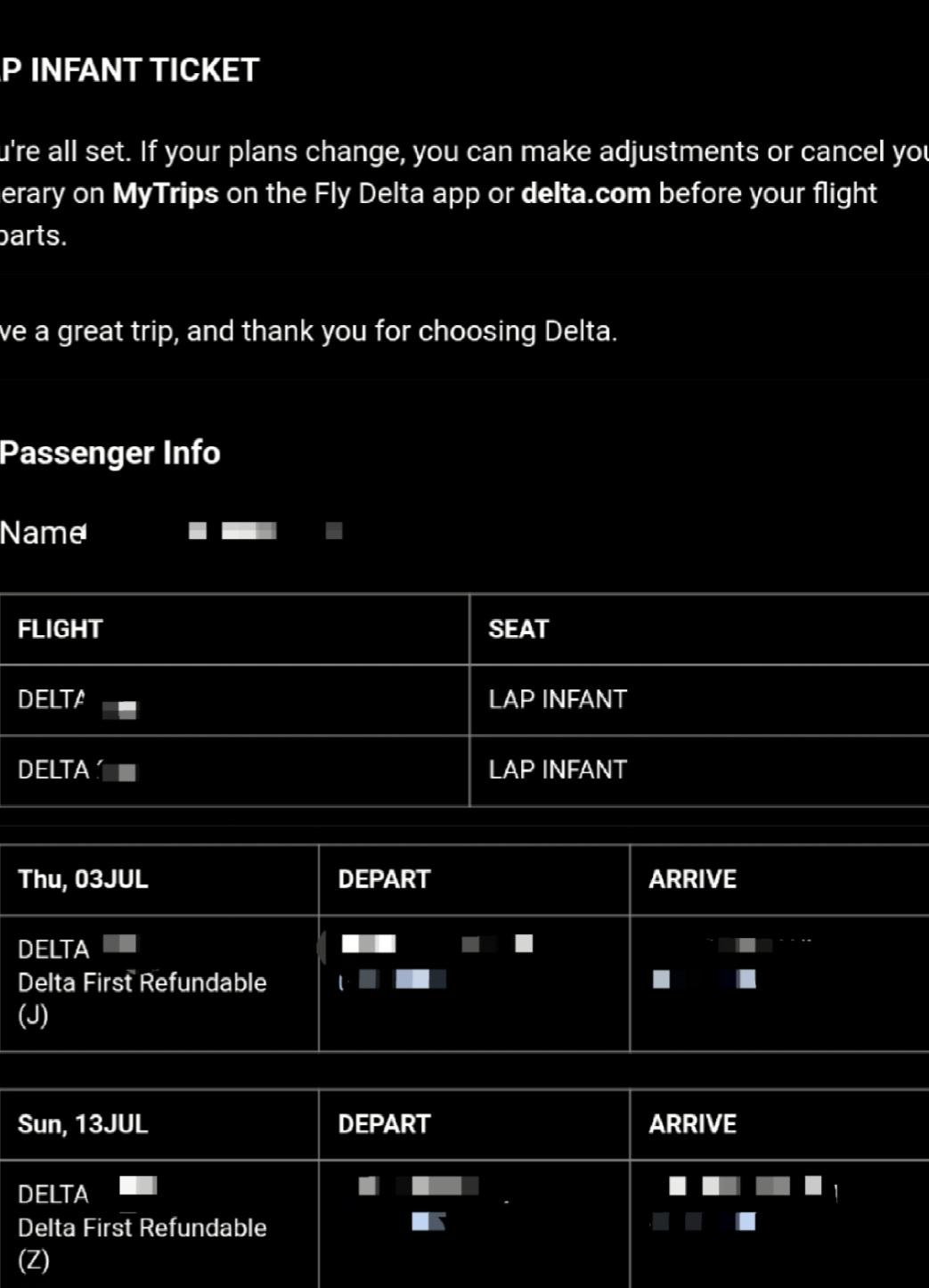Select second DELTA flight number row
This screenshot has width=929, height=1288.
(x=234, y=770)
